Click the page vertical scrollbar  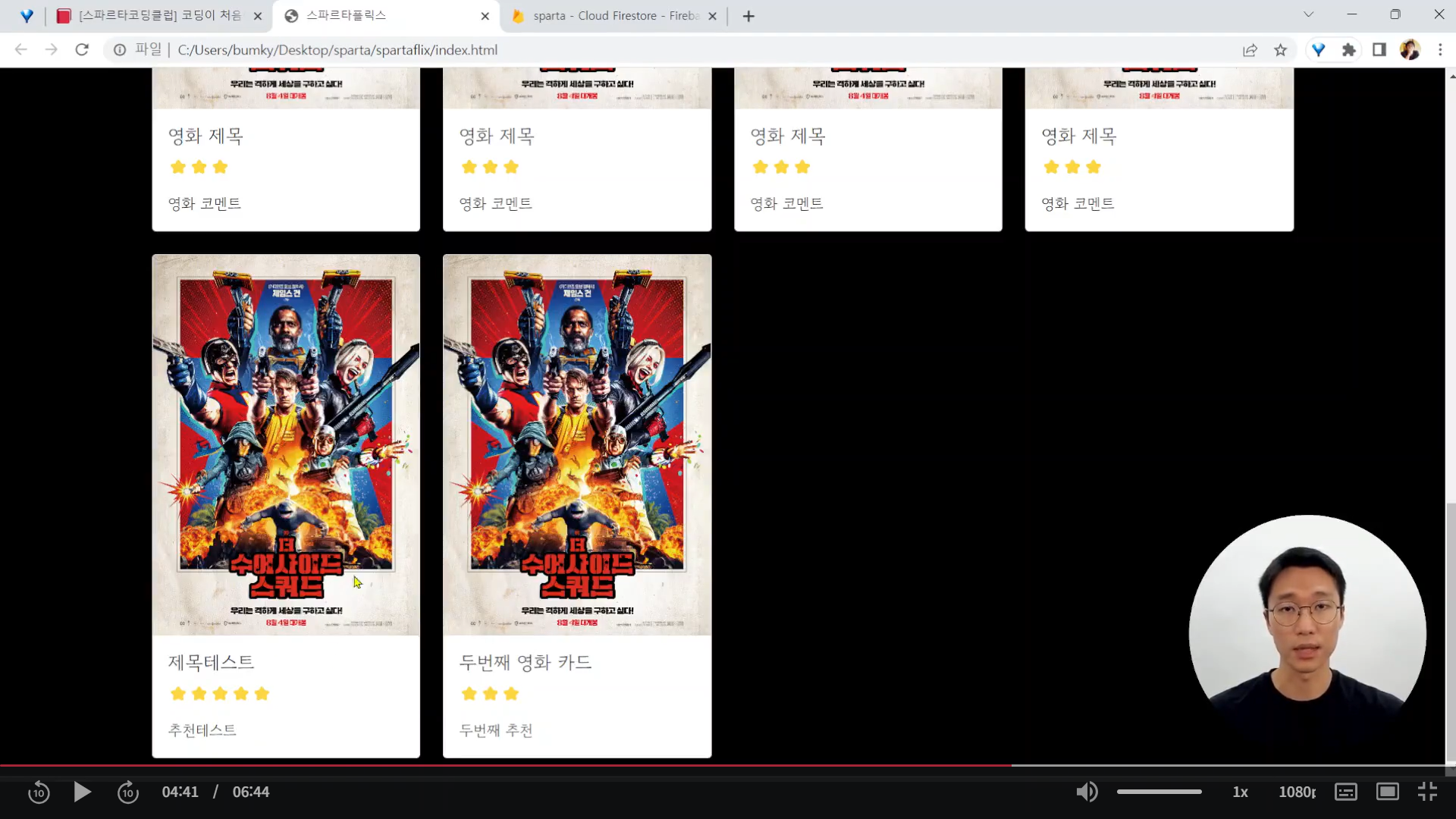[x=1451, y=633]
